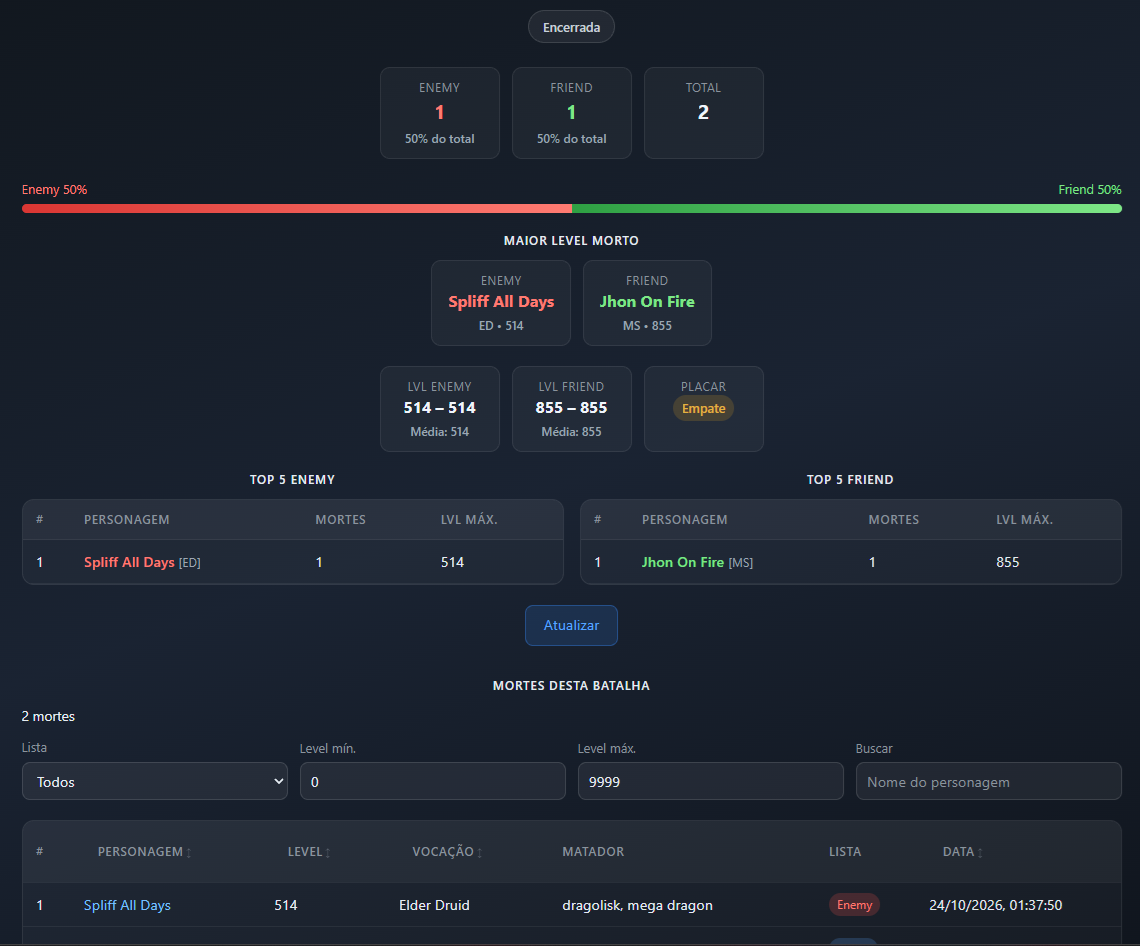Screen dimensions: 1140x946
Task: Click the Atualizar button
Action: pyautogui.click(x=571, y=625)
